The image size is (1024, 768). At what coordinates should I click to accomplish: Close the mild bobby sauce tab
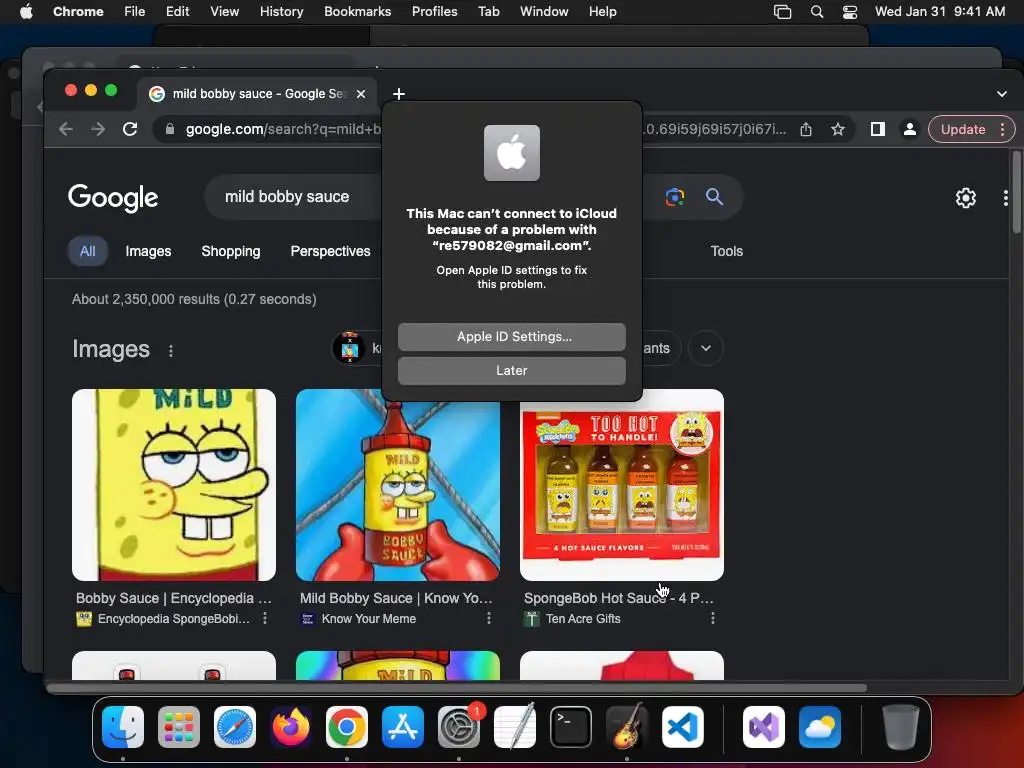pos(360,94)
